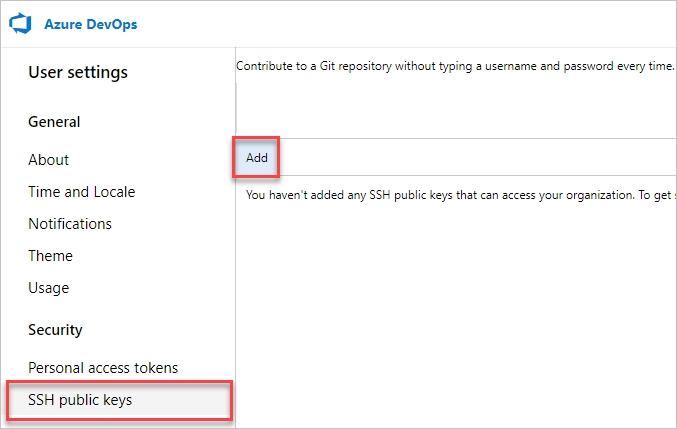Click the 'Contribute to a Git repository' description
Viewport: 677px width, 429px height.
pyautogui.click(x=455, y=66)
